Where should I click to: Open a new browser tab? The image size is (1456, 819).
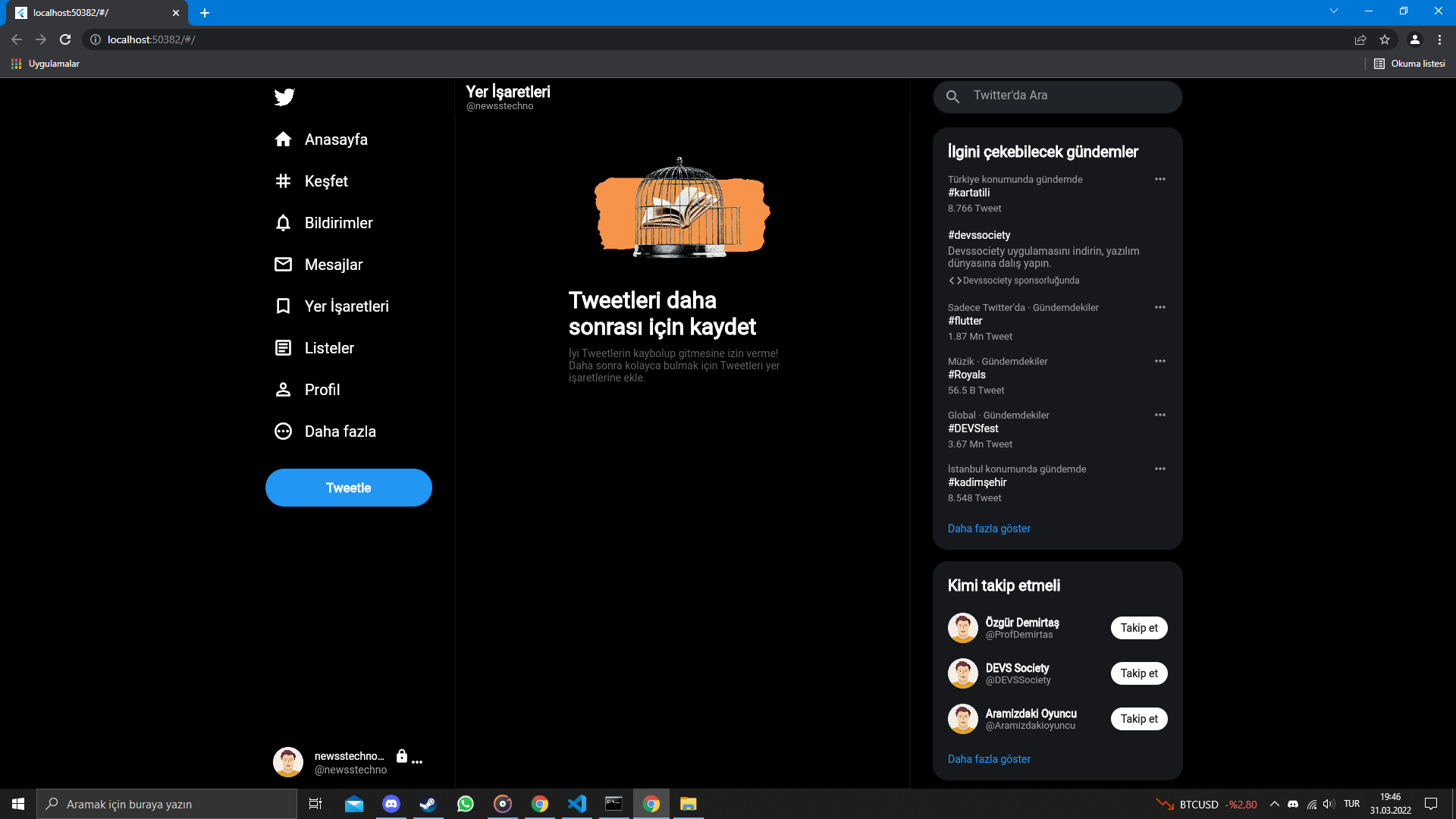[x=205, y=13]
